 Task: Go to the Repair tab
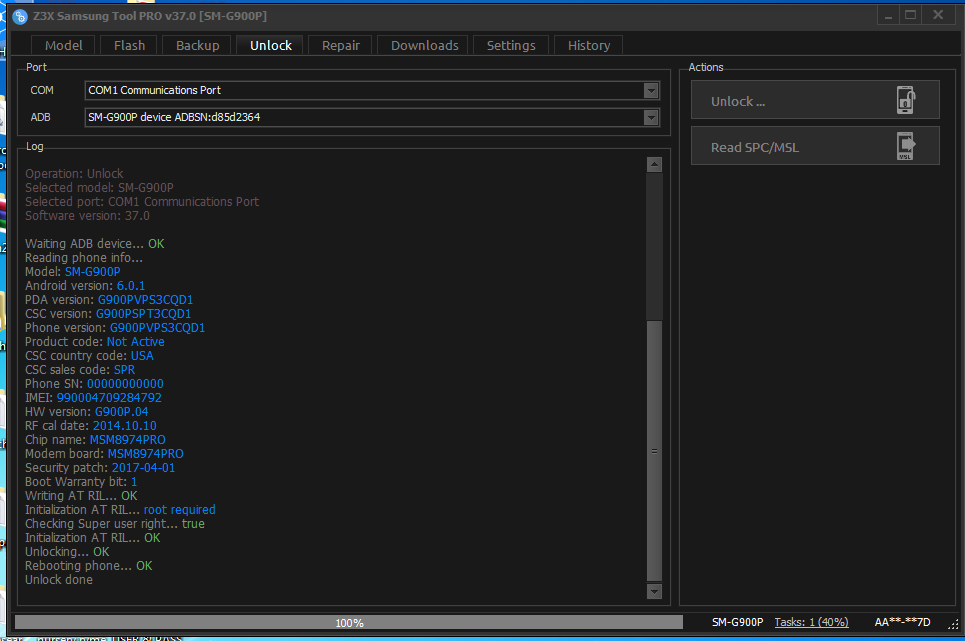coord(340,46)
